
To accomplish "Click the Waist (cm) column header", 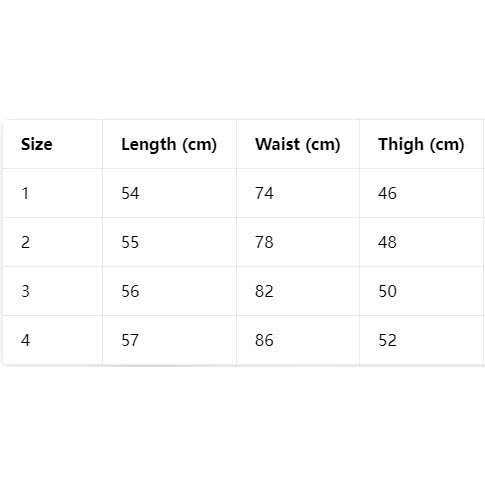I will tap(298, 145).
